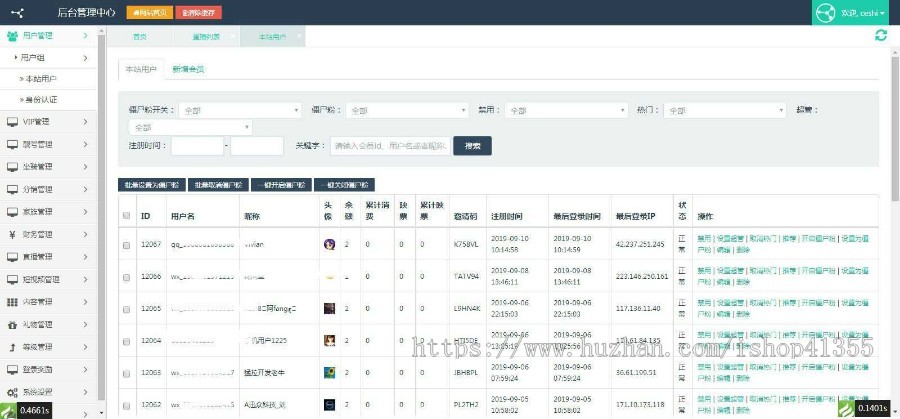Select the 新增会员 inner tab
Image resolution: width=900 pixels, height=419 pixels.
click(188, 69)
